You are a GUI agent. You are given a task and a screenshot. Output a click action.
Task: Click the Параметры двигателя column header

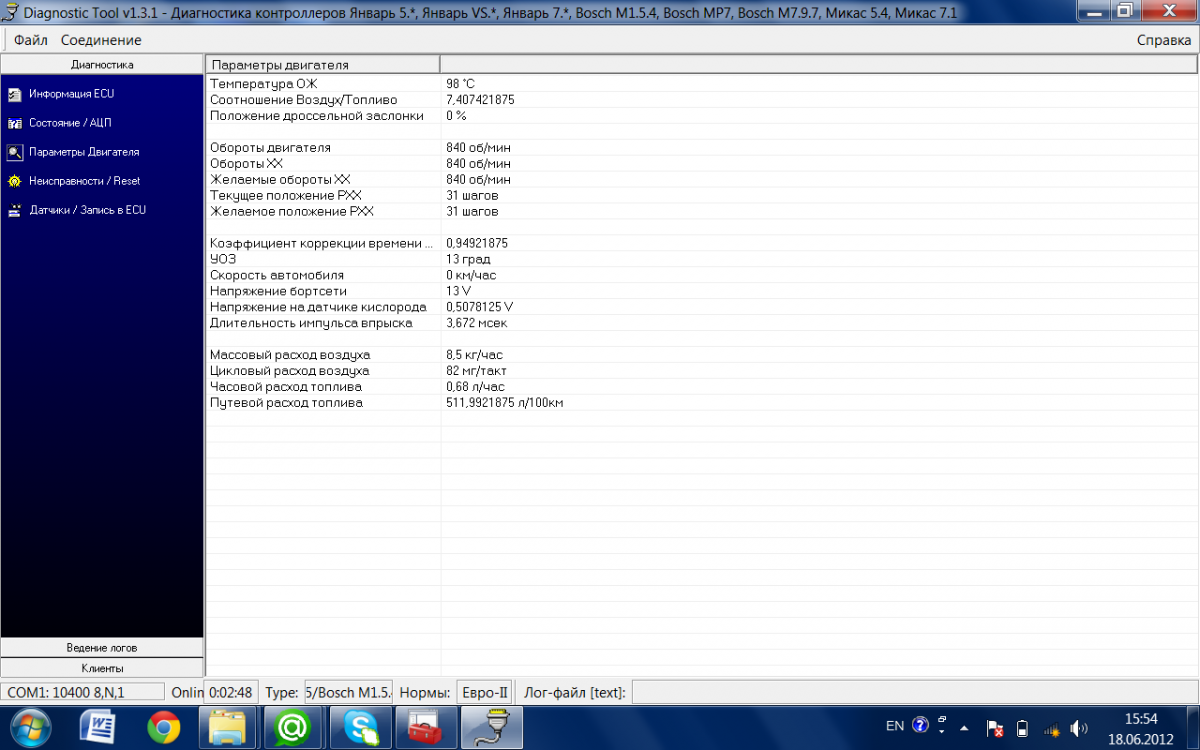click(x=323, y=64)
